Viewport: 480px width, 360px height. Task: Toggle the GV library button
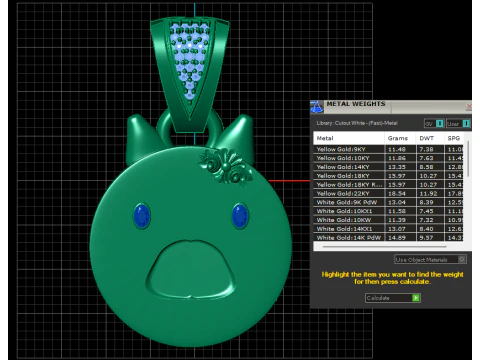click(434, 124)
